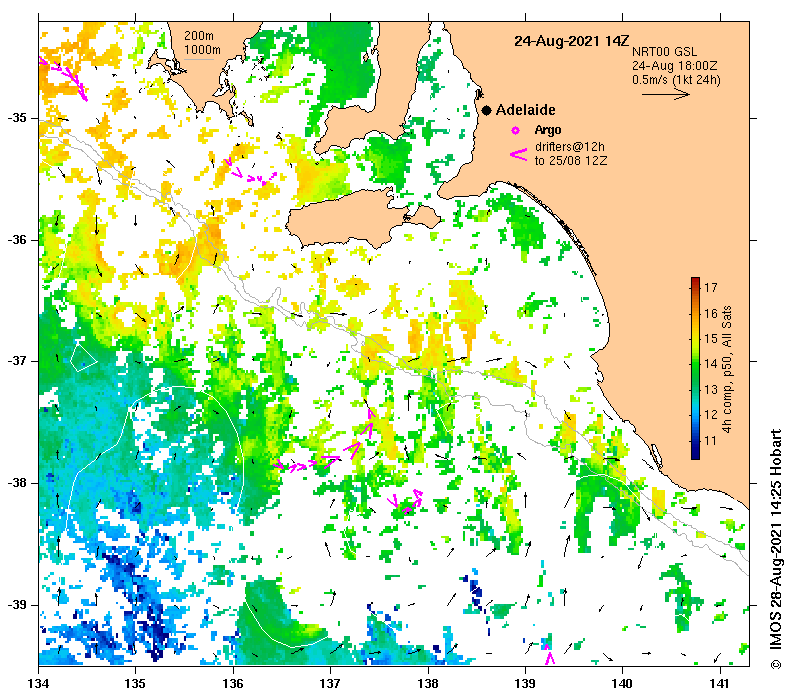
Task: Click the SST temperature color bar
Action: pos(695,368)
